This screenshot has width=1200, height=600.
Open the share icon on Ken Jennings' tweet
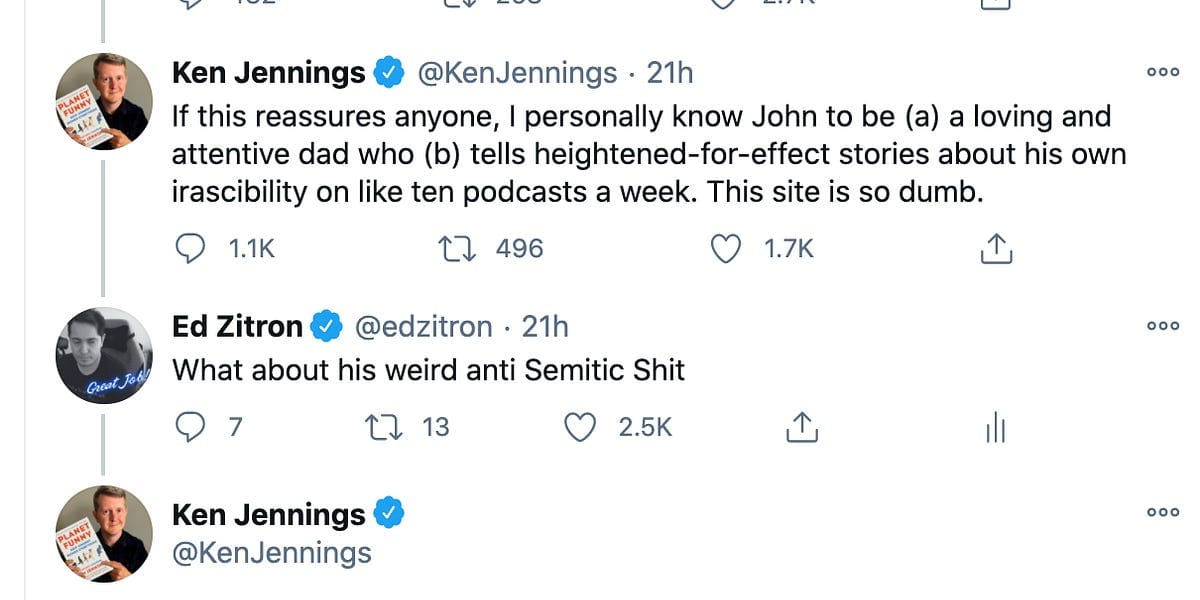tap(994, 247)
